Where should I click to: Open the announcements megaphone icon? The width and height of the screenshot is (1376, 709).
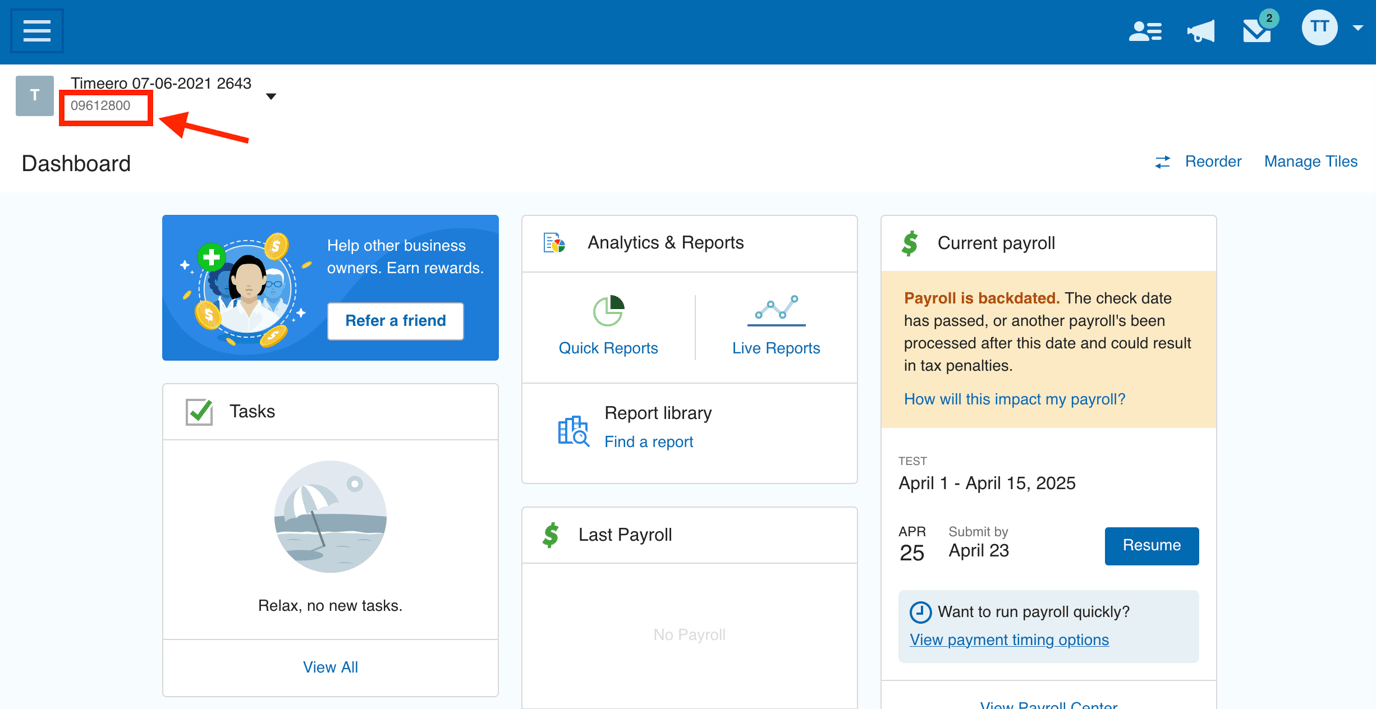pyautogui.click(x=1200, y=30)
